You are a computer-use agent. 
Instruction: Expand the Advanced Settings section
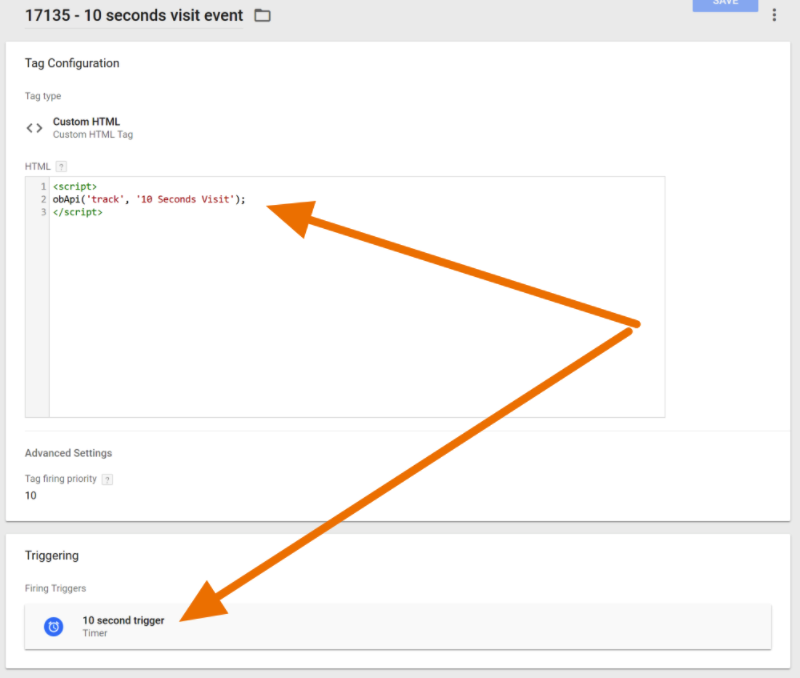pyautogui.click(x=68, y=453)
